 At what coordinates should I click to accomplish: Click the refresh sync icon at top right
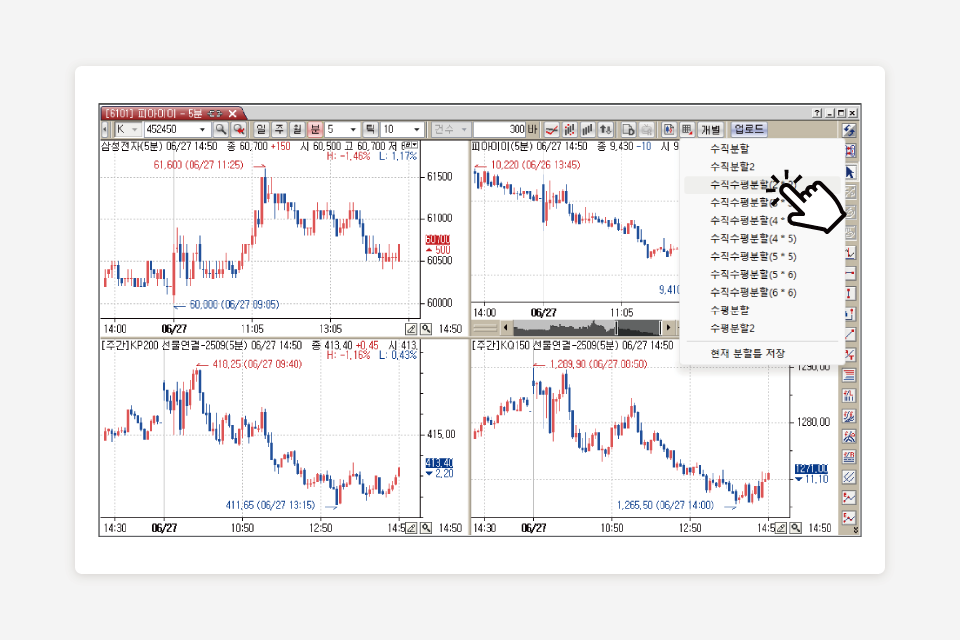coord(850,130)
